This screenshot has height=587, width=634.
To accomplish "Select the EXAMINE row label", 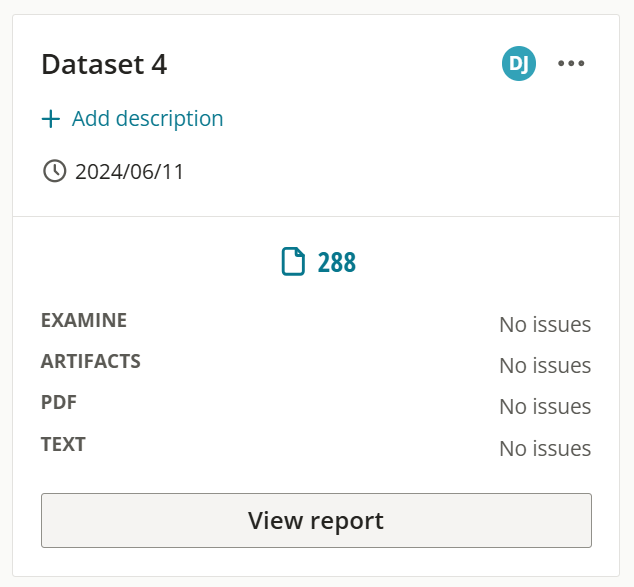I will [x=84, y=320].
